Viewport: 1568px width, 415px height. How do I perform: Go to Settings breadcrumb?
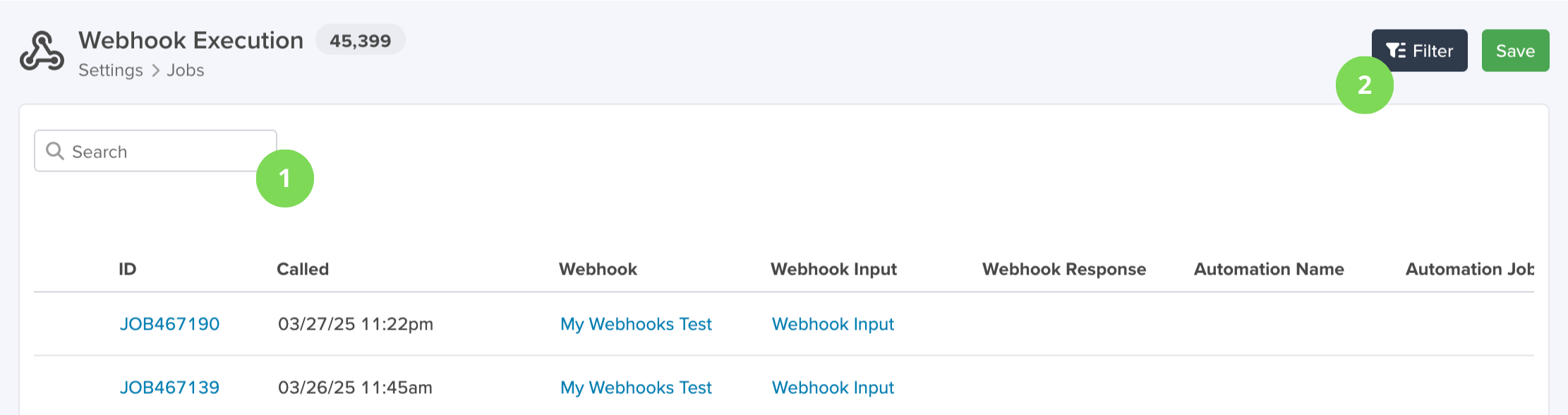[111, 71]
